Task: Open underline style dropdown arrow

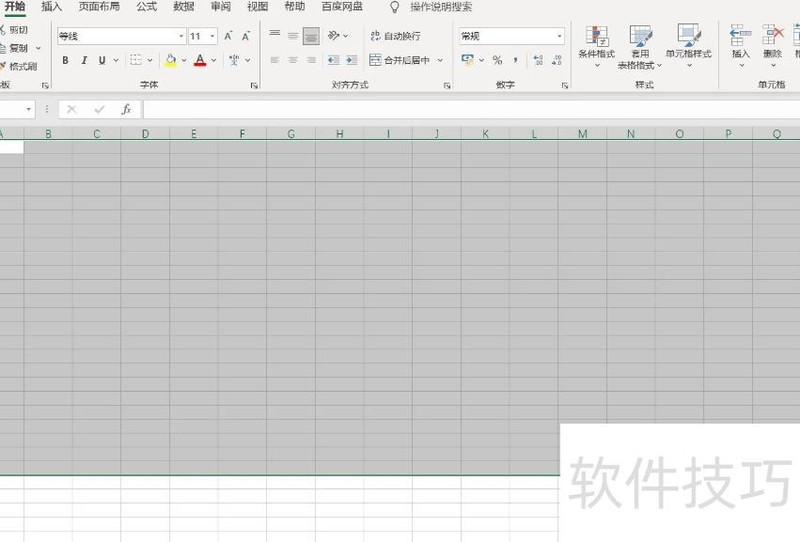Action: tap(116, 60)
